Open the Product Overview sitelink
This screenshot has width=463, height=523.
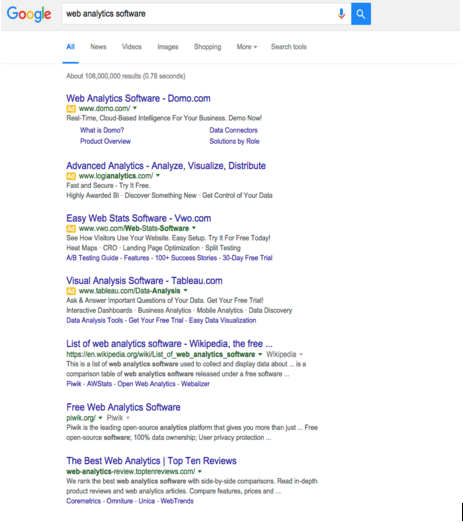point(105,141)
